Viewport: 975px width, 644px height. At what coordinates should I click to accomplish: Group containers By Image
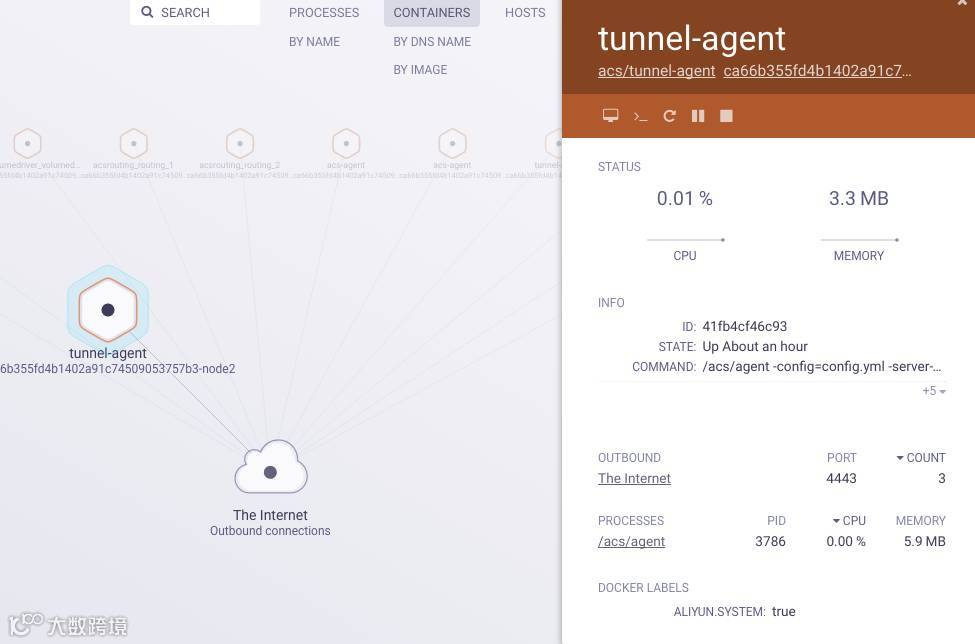tap(420, 70)
